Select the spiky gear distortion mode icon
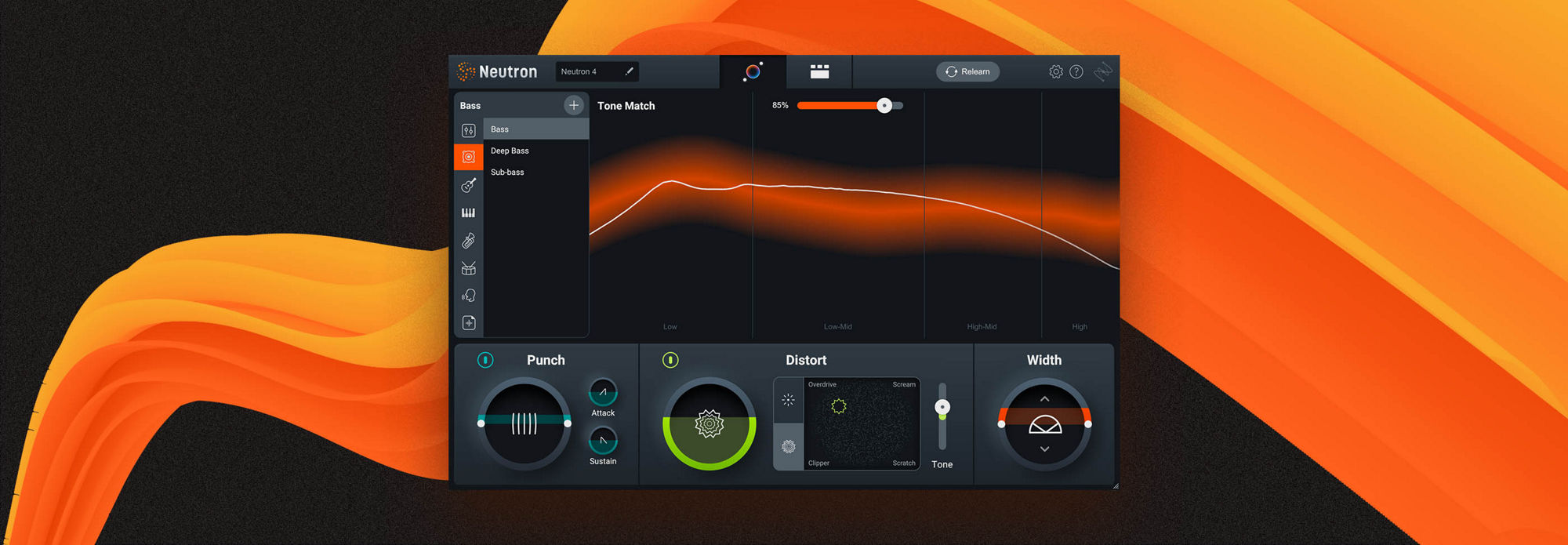Screen dimensions: 1568x545 [789, 446]
